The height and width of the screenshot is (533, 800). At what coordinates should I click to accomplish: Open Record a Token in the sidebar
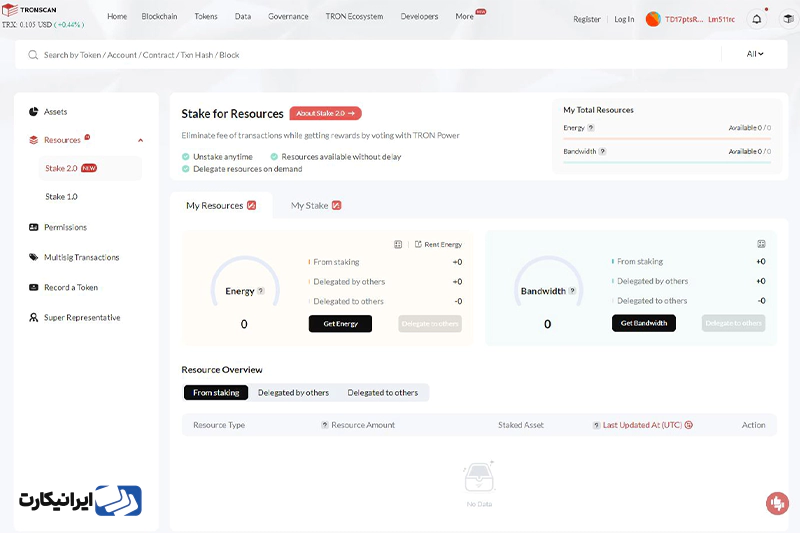(x=71, y=287)
